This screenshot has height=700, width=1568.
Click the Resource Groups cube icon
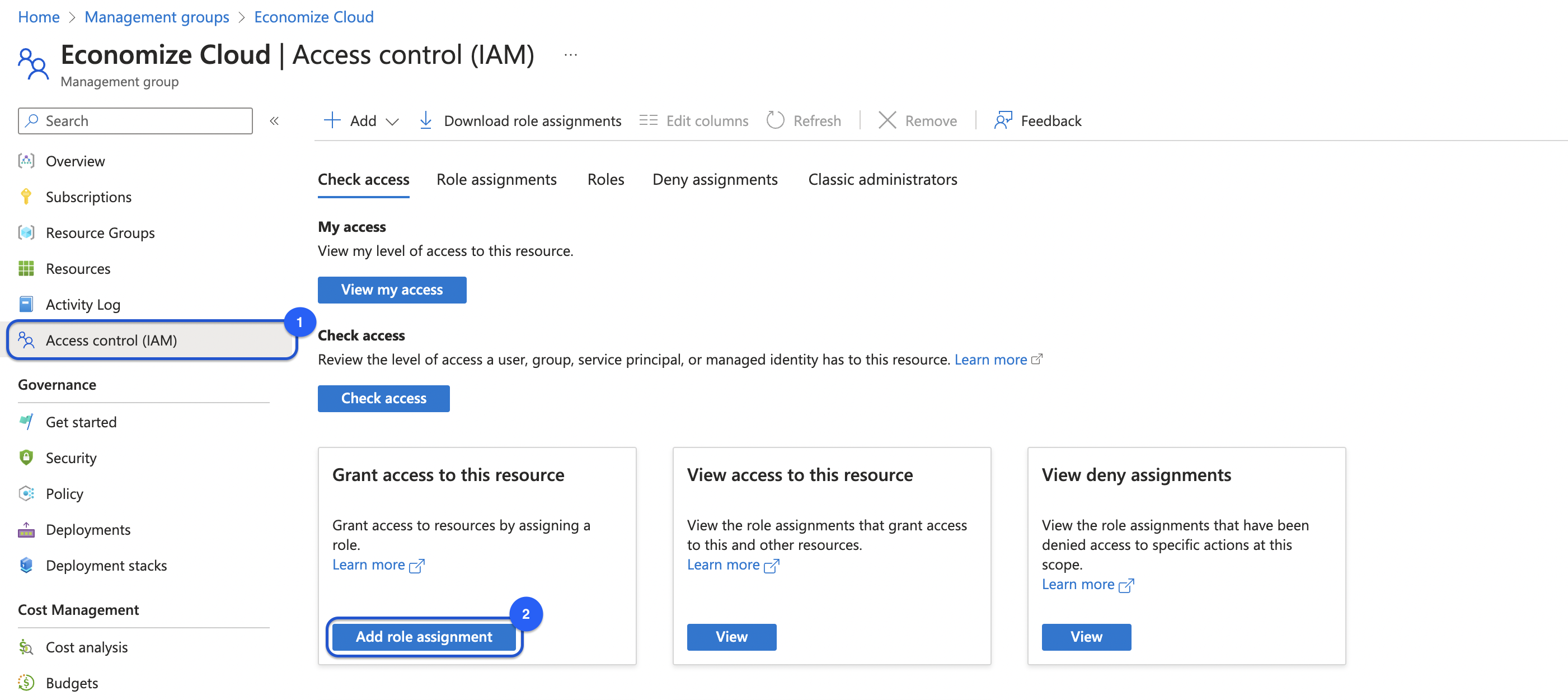tap(26, 233)
